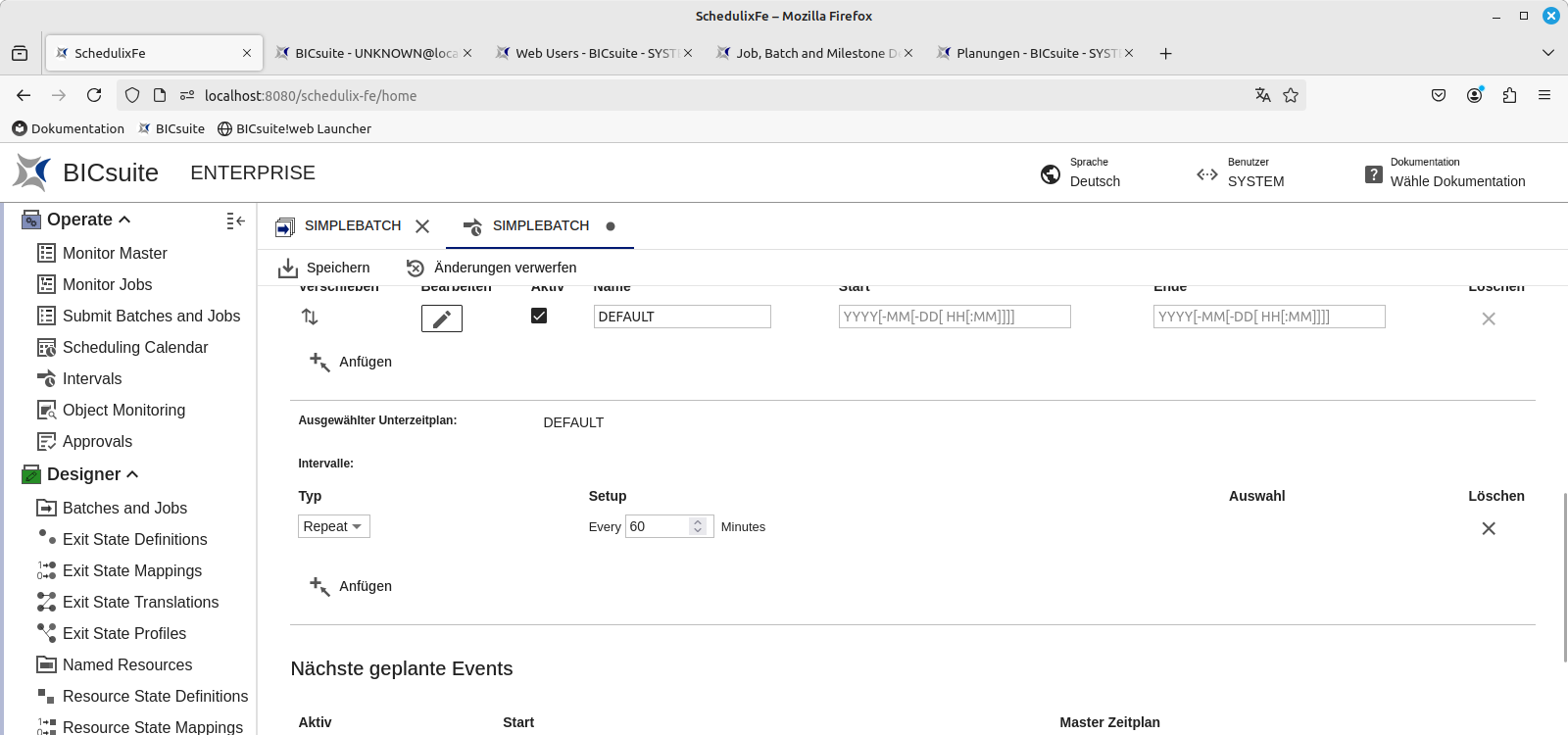Click the Speichern save icon
The width and height of the screenshot is (1568, 735).
click(288, 268)
